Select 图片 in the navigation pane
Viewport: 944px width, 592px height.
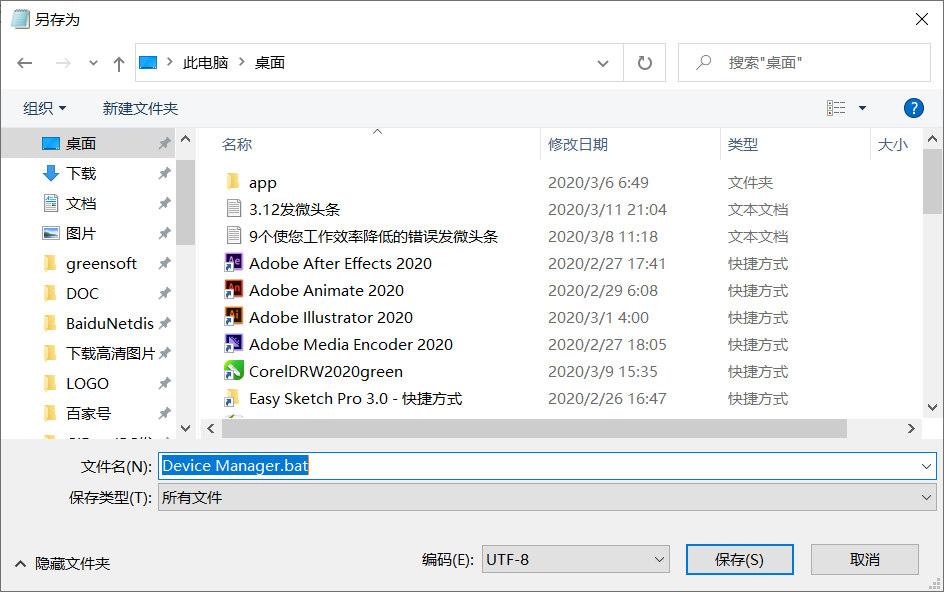[x=81, y=234]
